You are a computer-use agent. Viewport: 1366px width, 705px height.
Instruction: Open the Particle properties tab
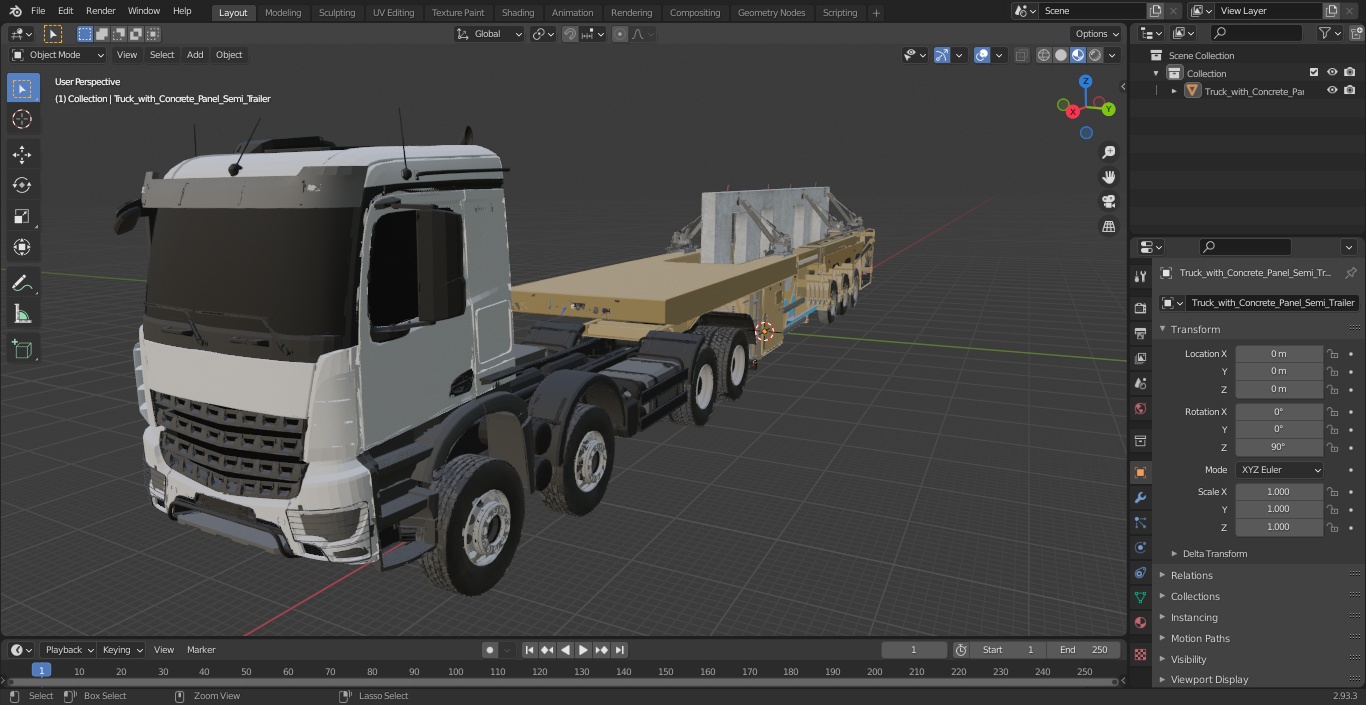click(x=1140, y=522)
